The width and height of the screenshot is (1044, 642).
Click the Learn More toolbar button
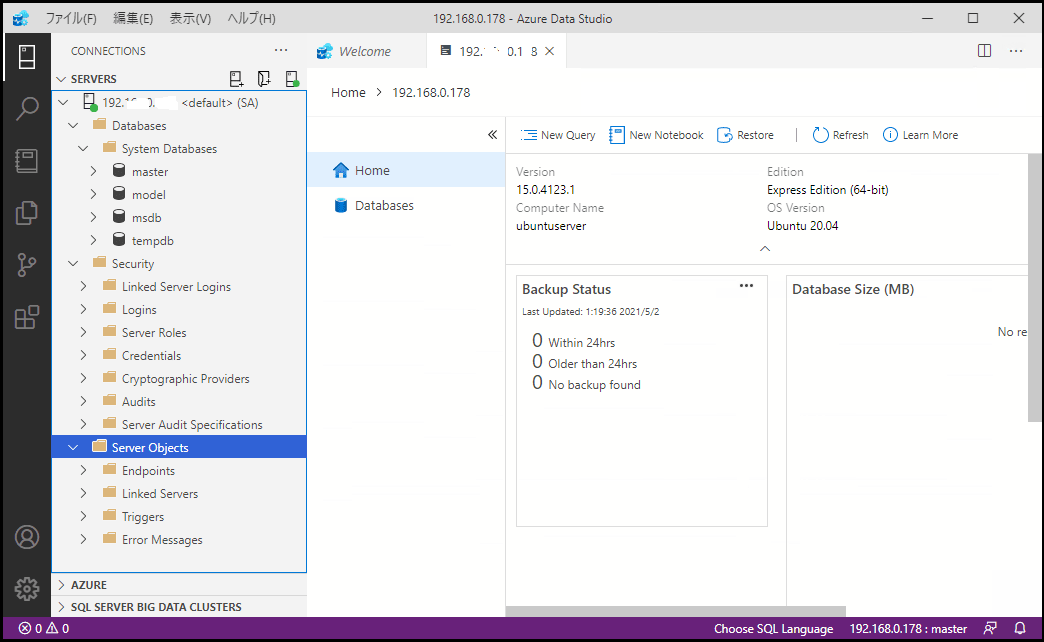(920, 135)
